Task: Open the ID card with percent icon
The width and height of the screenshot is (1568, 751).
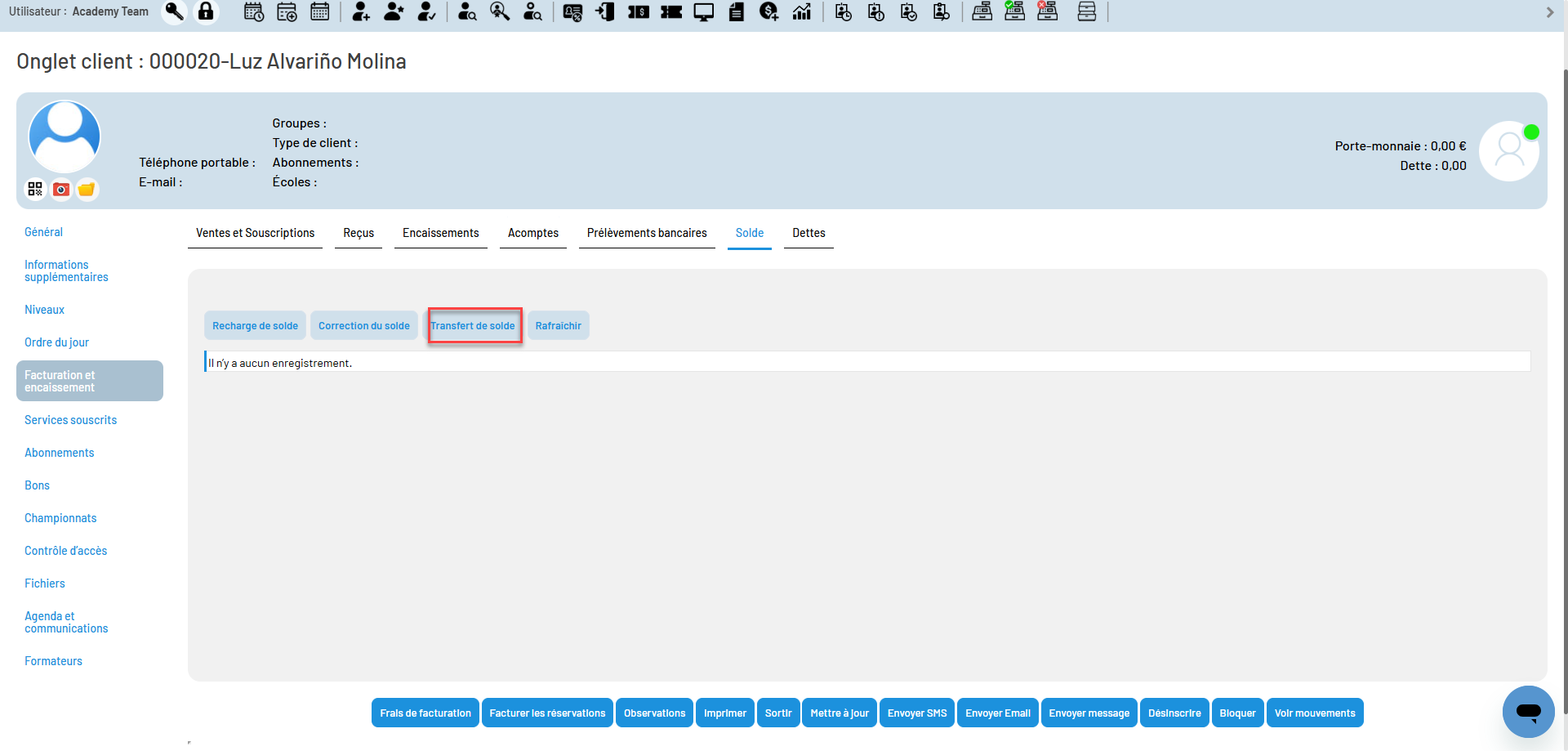Action: click(x=572, y=11)
